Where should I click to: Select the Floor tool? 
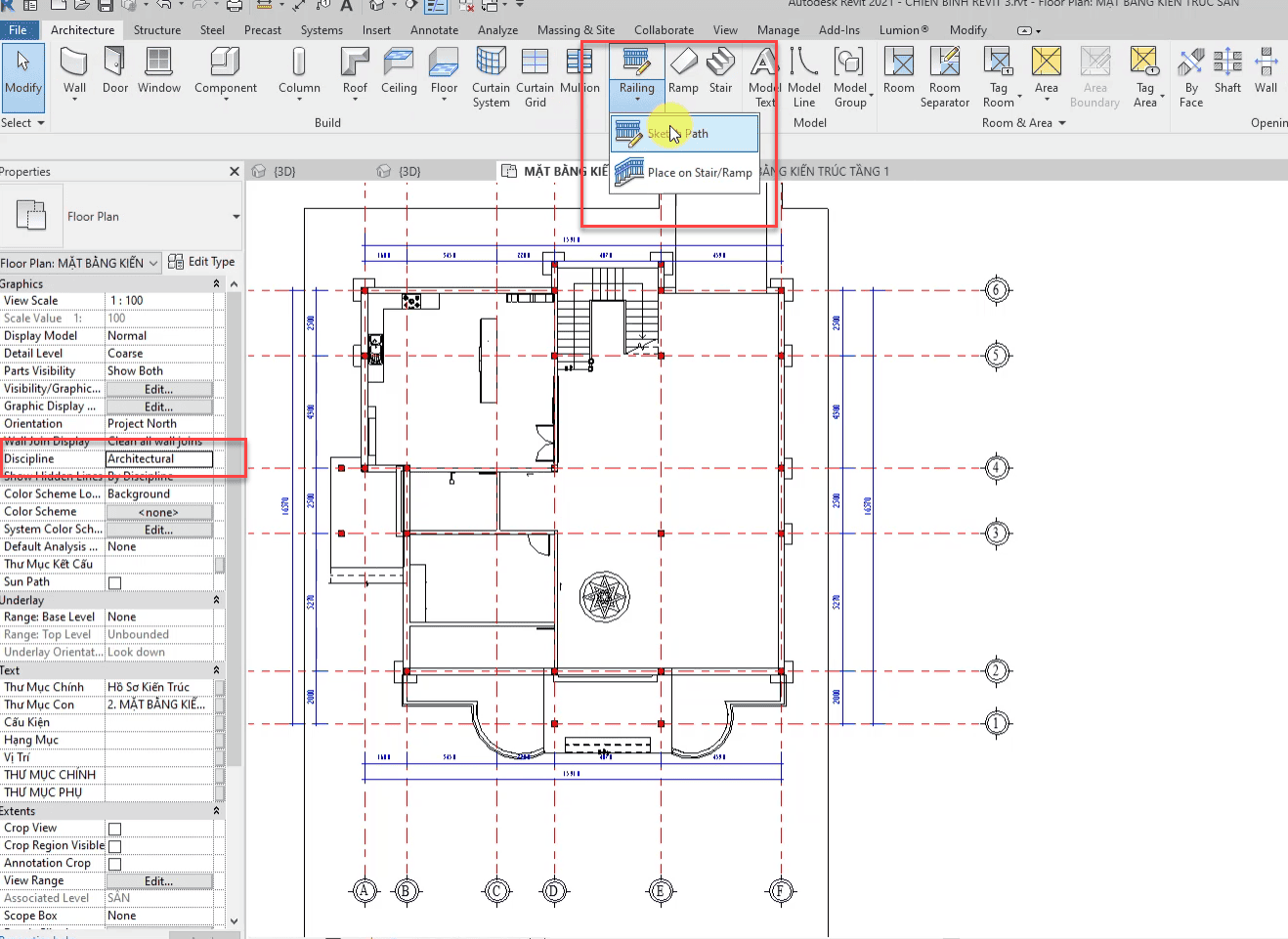point(444,72)
